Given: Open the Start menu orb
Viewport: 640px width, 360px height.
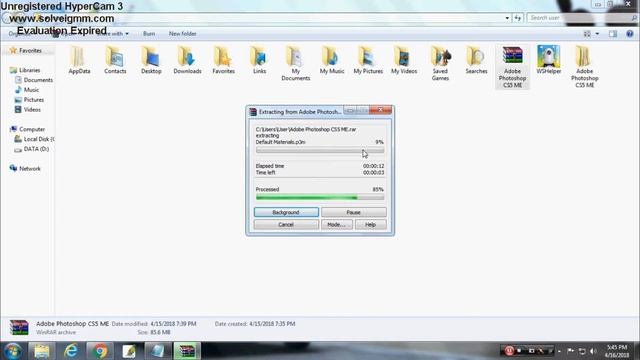Looking at the screenshot, I should (13, 351).
